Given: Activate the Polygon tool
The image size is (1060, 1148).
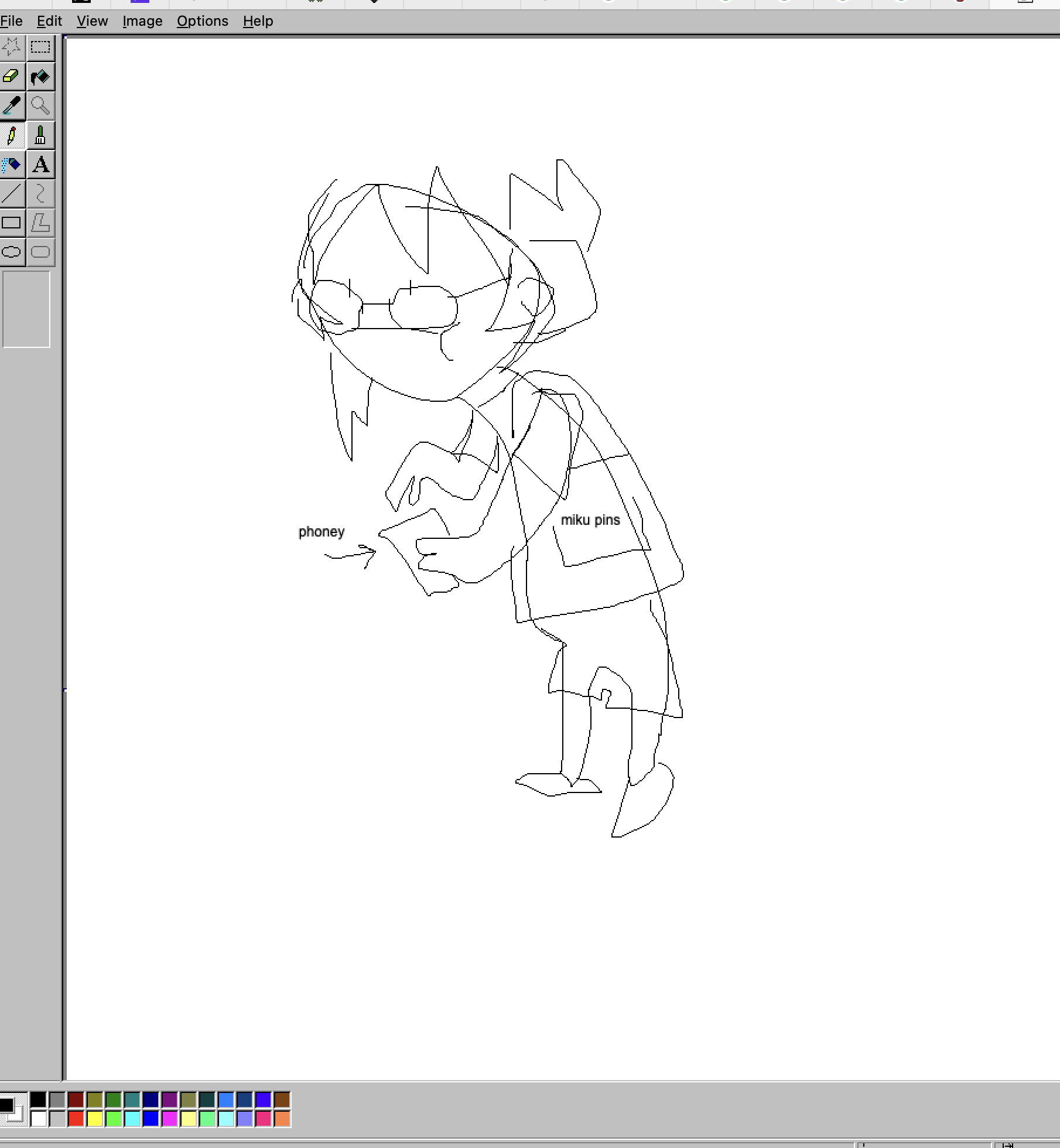Looking at the screenshot, I should [40, 223].
